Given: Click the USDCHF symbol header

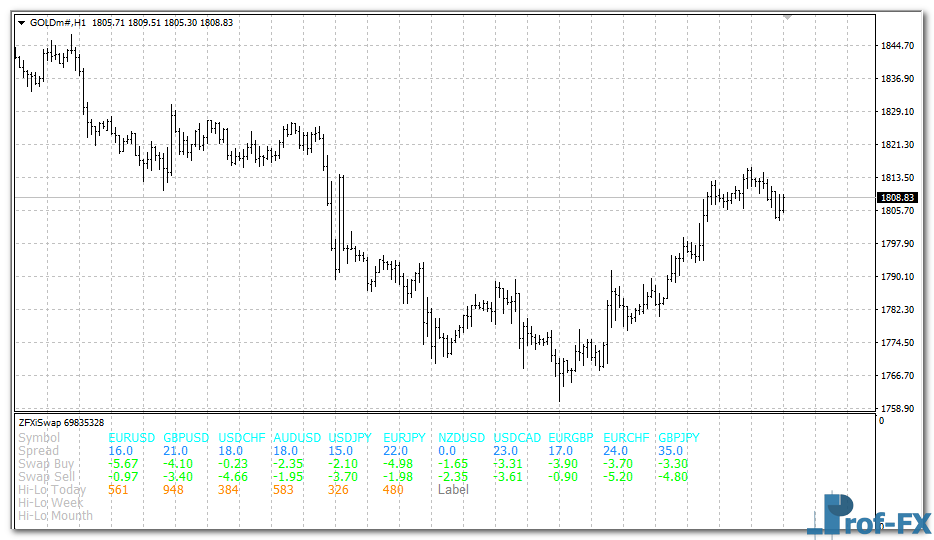Looking at the screenshot, I should [x=241, y=438].
